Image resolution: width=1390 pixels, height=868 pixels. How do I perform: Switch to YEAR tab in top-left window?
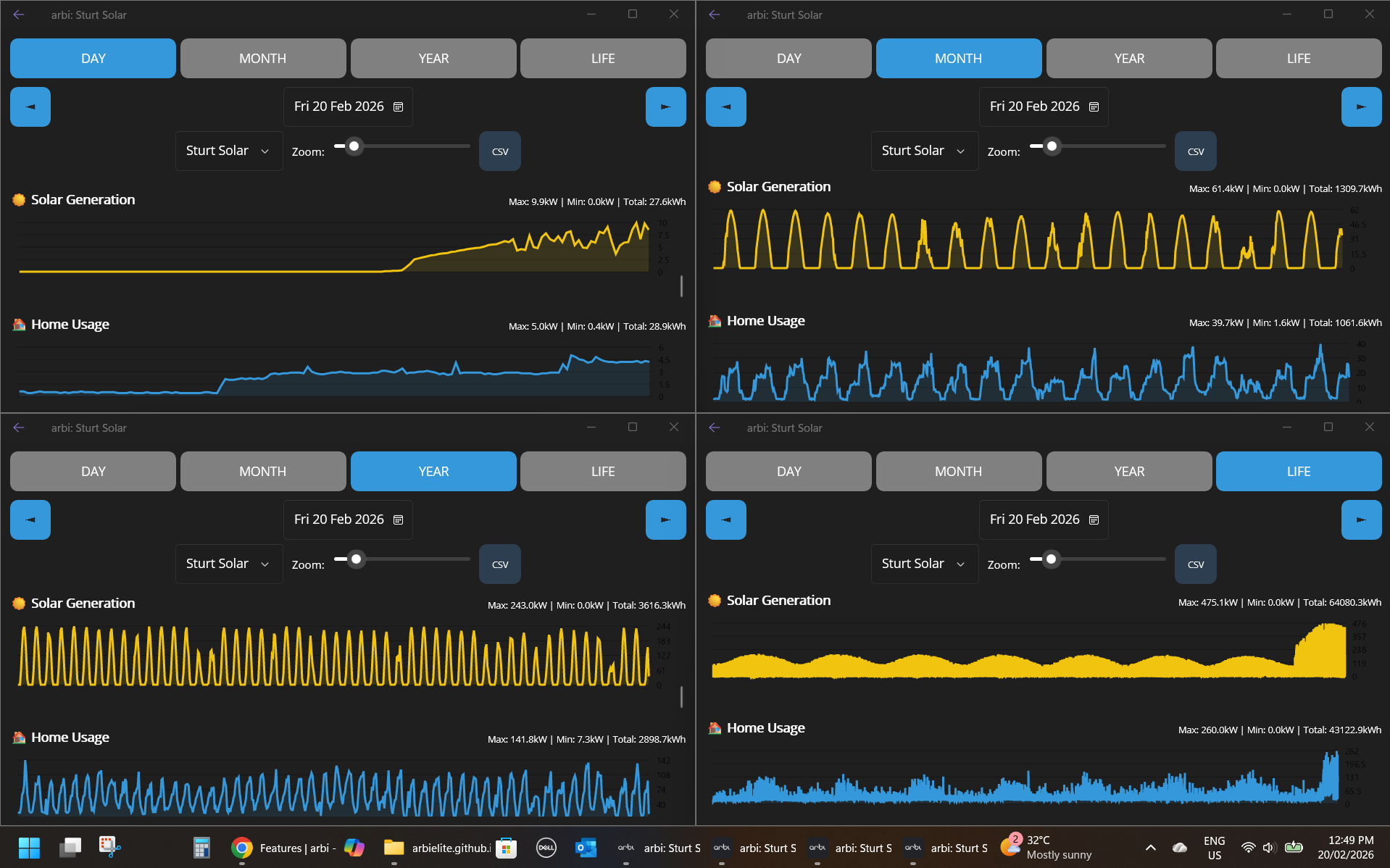tap(433, 58)
